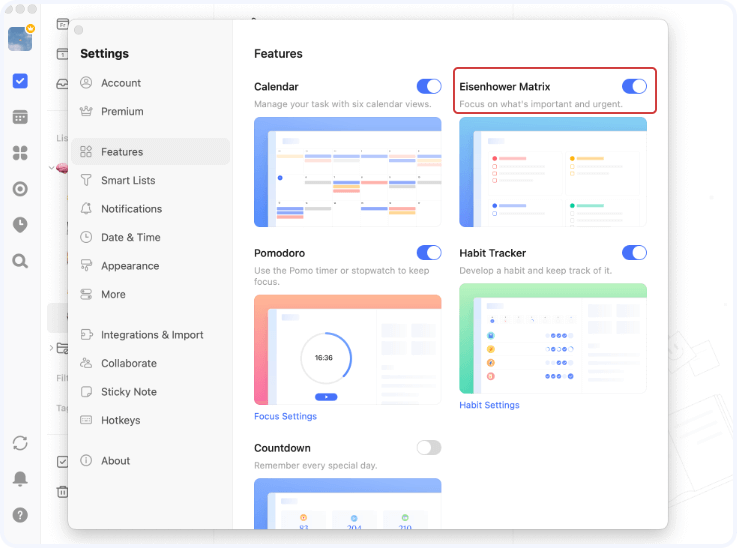The width and height of the screenshot is (737, 548).
Task: Go to Smart Lists settings
Action: click(150, 180)
